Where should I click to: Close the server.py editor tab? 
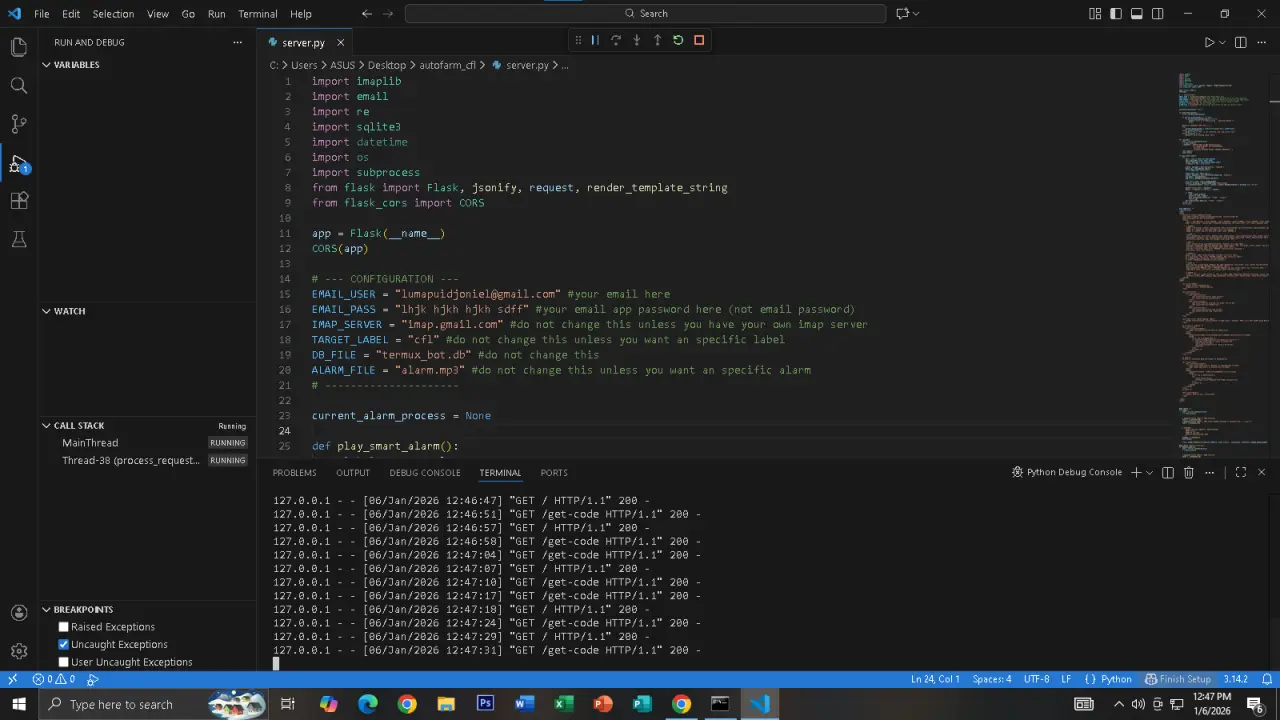click(340, 43)
